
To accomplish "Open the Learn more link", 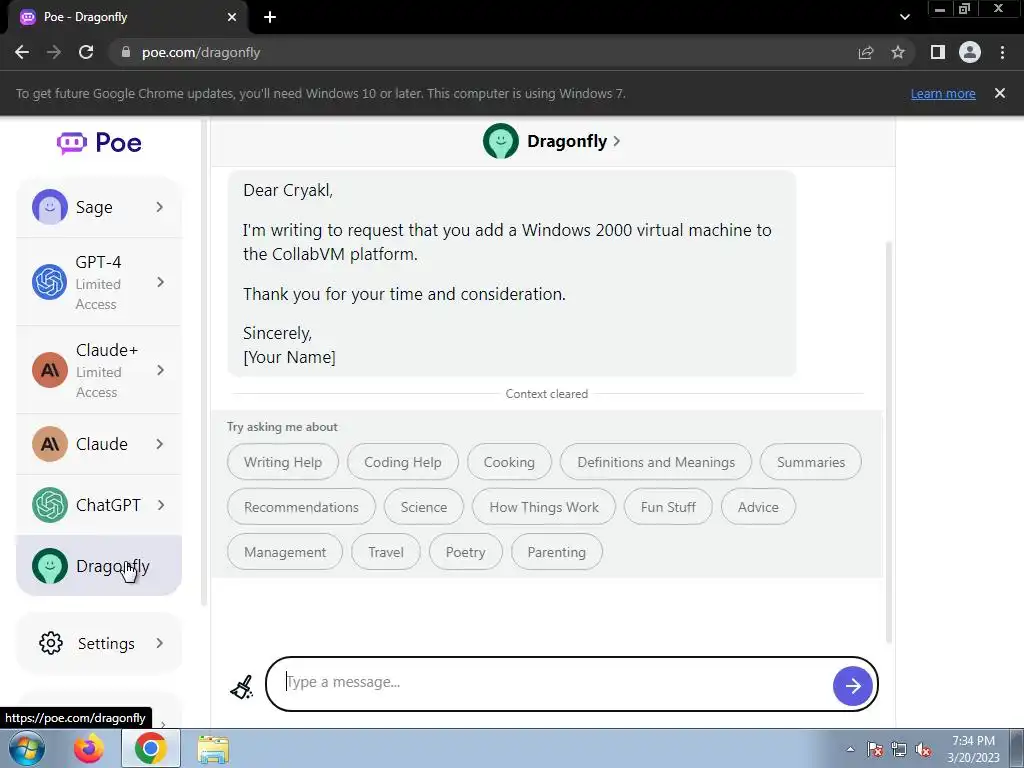I will pos(943,93).
